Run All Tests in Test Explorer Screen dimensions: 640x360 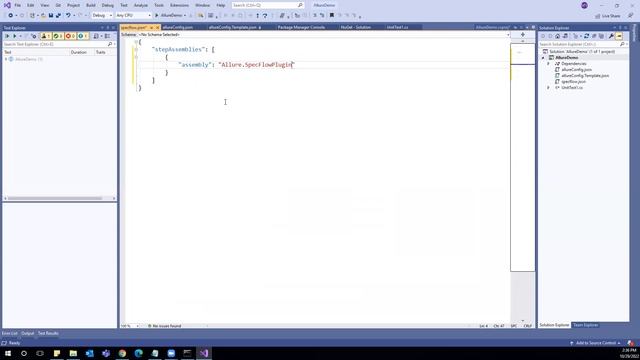coord(7,36)
